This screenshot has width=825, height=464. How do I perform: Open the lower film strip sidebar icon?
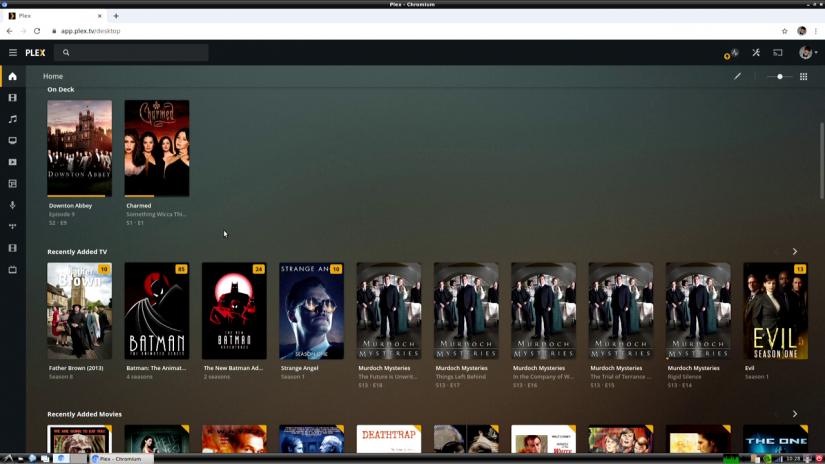click(x=13, y=248)
